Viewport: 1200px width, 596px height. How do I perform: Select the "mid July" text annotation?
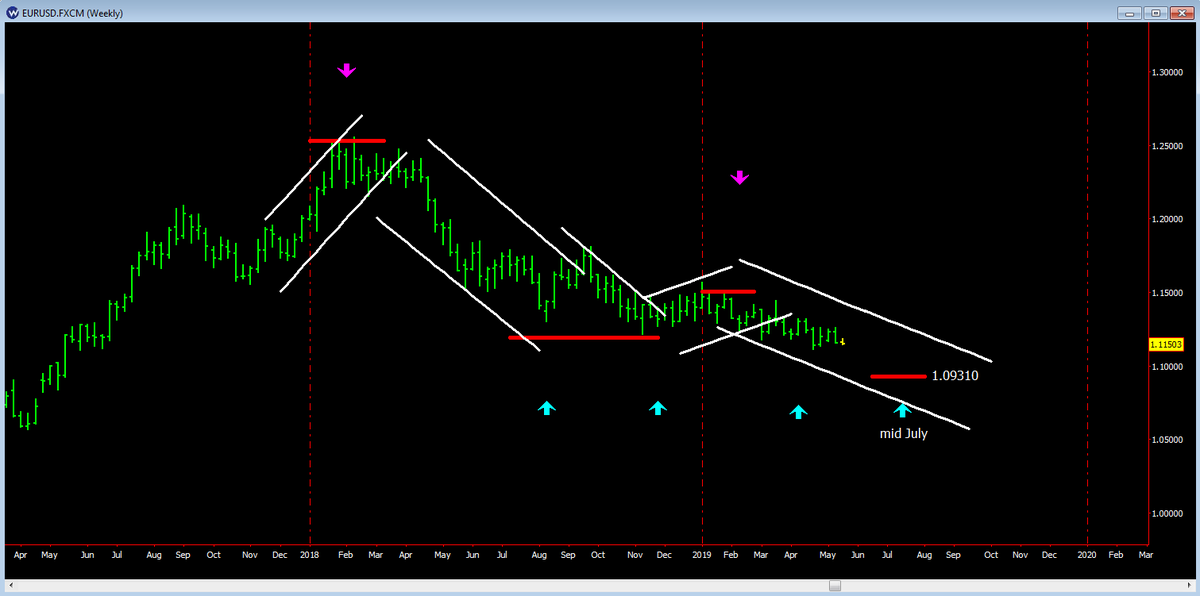click(x=903, y=434)
